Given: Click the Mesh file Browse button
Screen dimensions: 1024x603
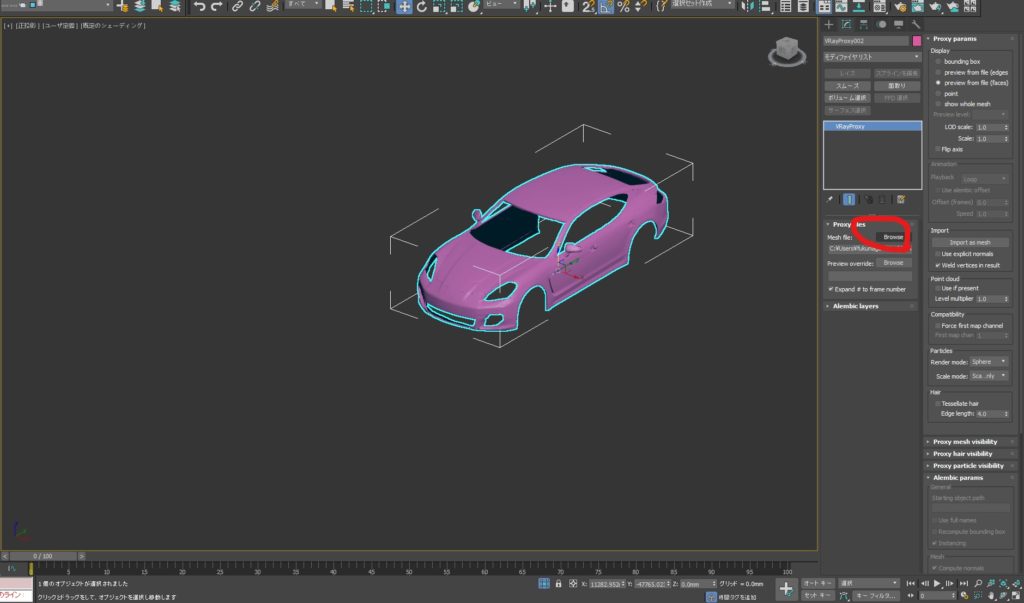Looking at the screenshot, I should coord(892,237).
